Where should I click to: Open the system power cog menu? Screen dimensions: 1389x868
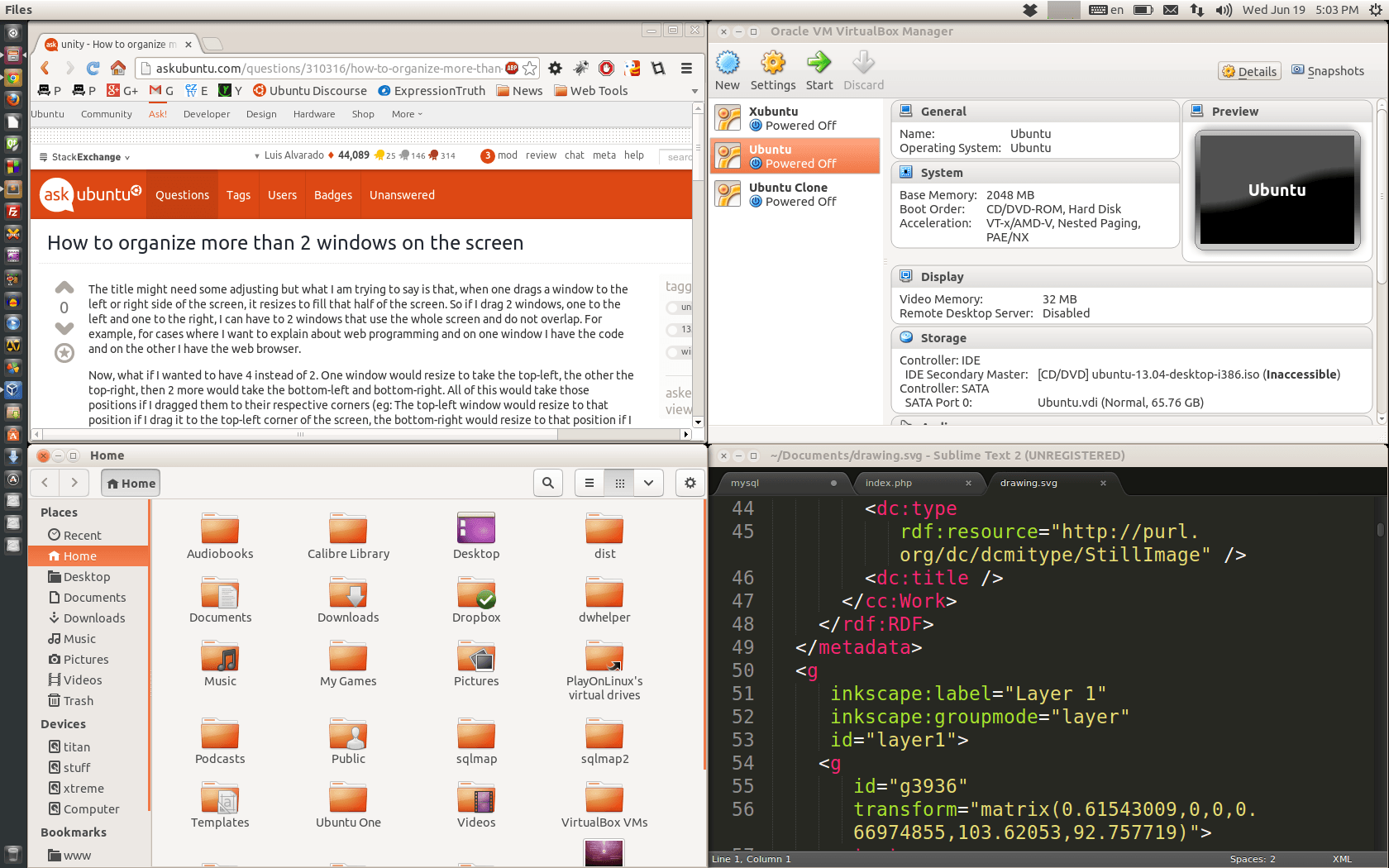(x=1376, y=10)
